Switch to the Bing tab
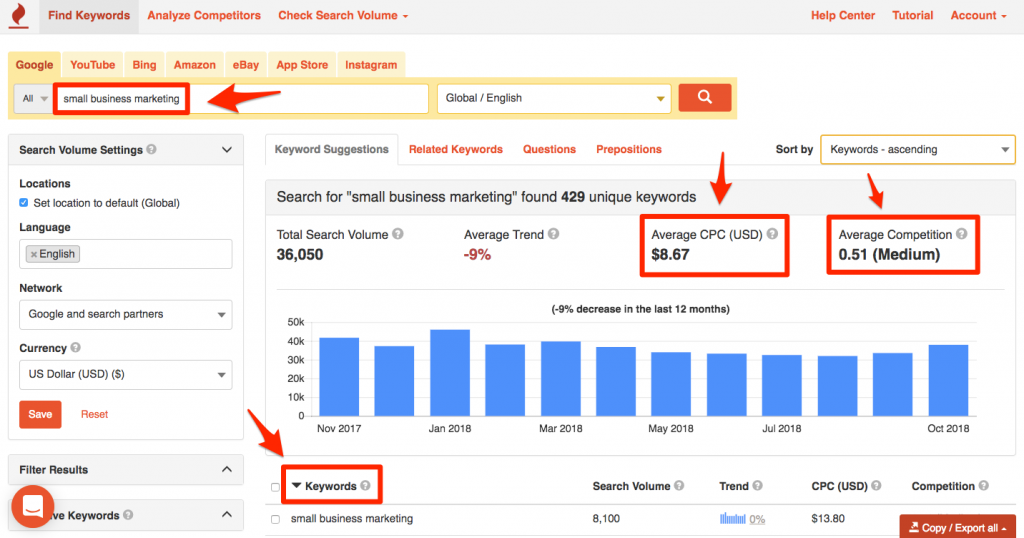The image size is (1024, 538). 144,65
